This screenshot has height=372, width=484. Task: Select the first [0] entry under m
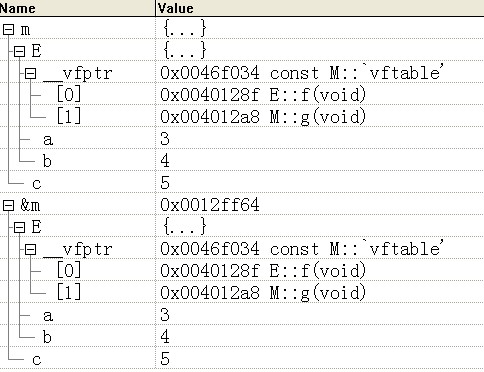[69, 95]
